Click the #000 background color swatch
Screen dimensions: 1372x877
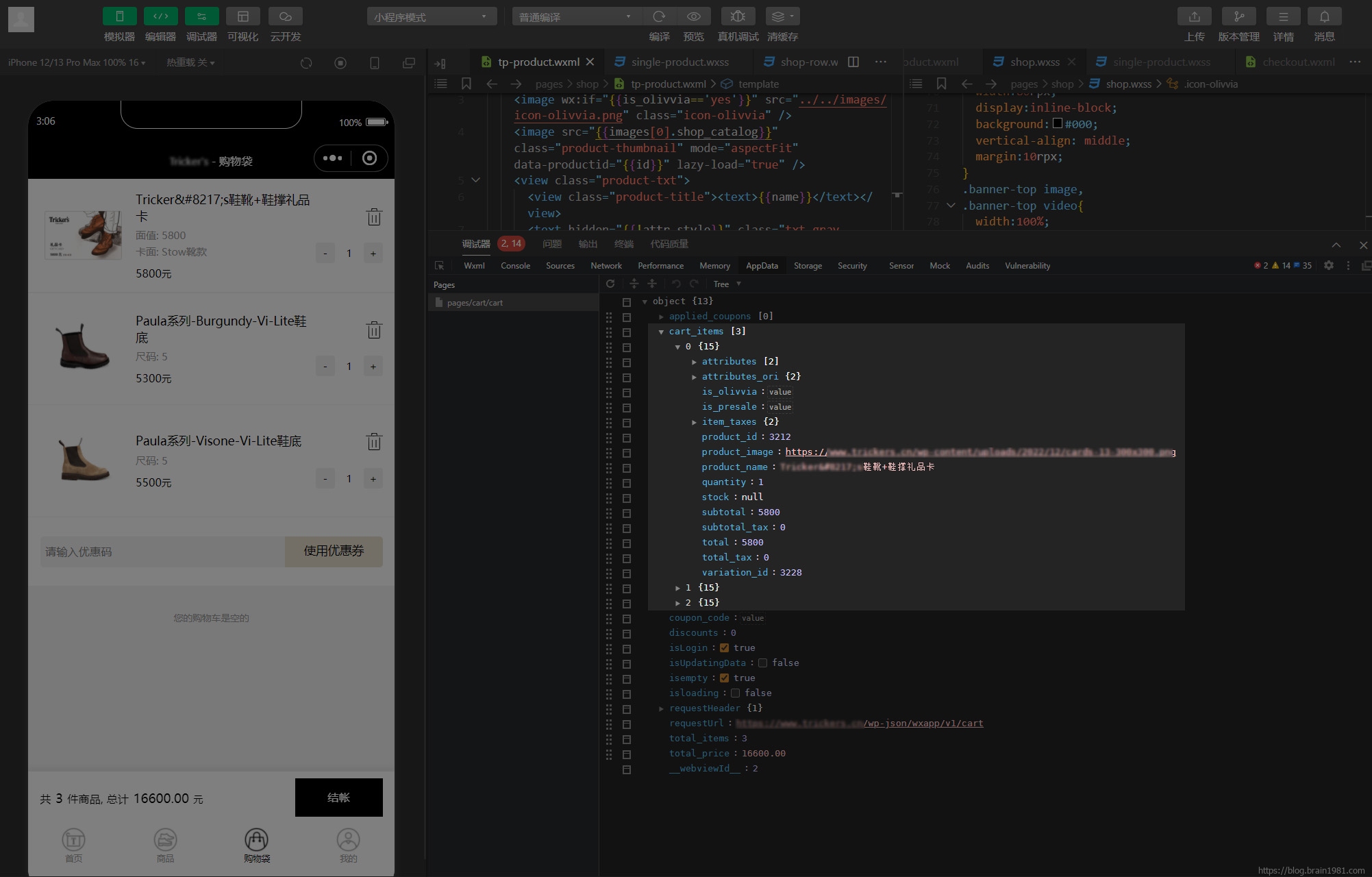click(x=1057, y=123)
